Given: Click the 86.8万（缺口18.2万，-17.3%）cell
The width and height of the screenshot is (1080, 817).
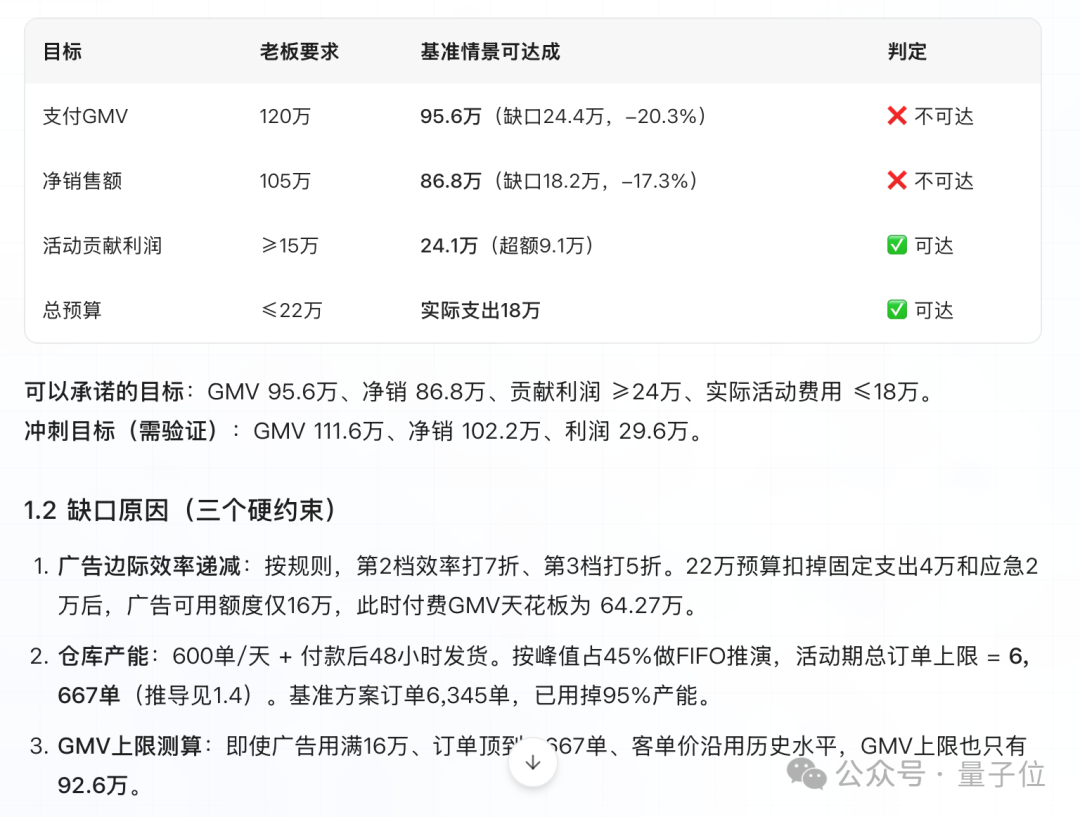Looking at the screenshot, I should [559, 181].
